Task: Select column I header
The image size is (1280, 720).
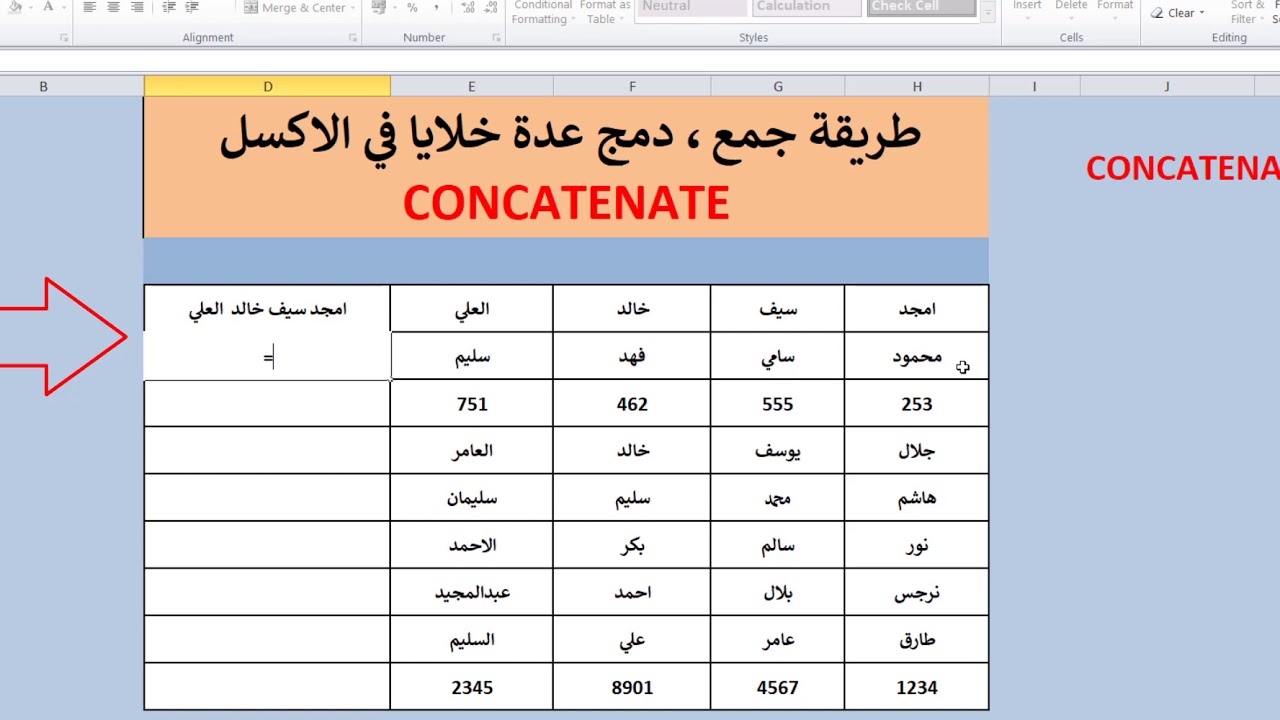Action: [1034, 87]
